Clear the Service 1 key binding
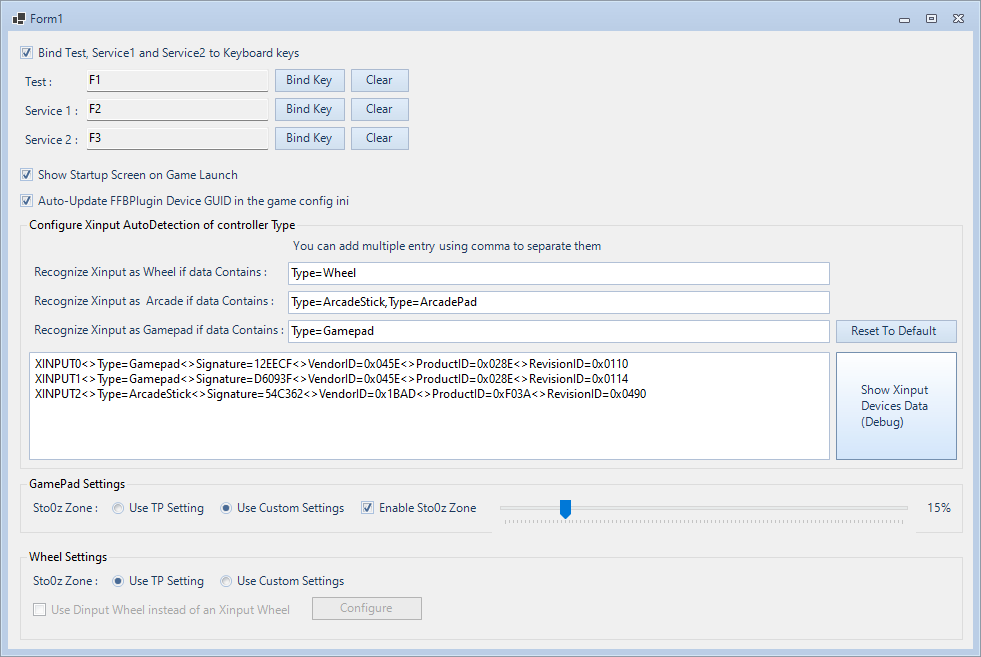The height and width of the screenshot is (657, 981). 380,109
